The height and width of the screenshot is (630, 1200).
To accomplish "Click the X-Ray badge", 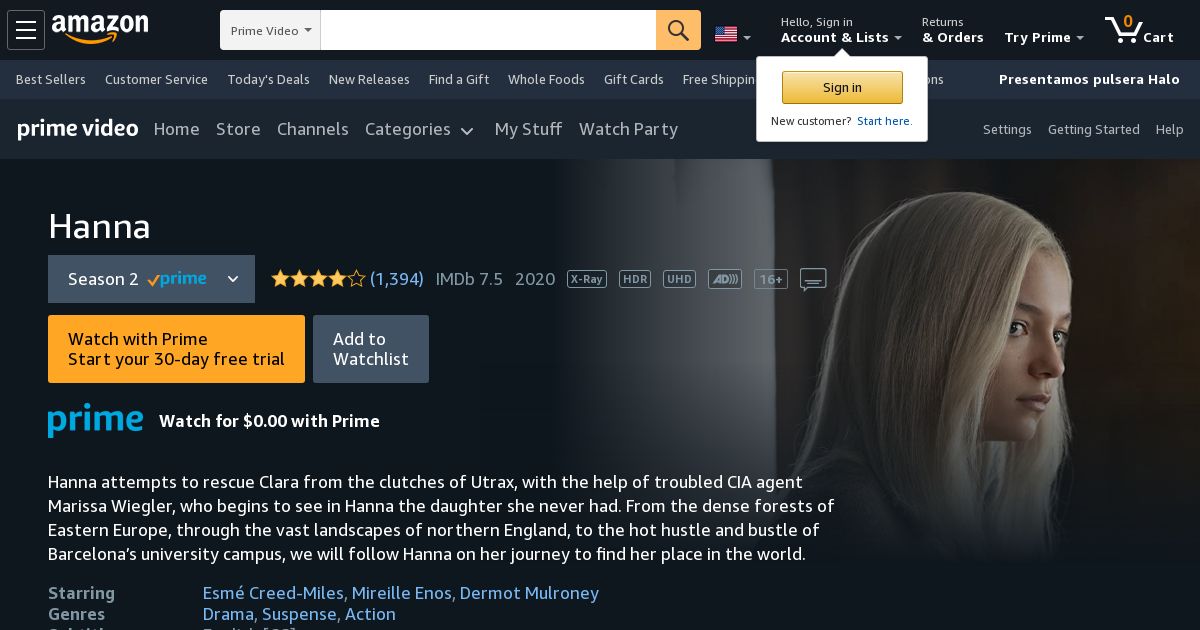I will point(587,279).
